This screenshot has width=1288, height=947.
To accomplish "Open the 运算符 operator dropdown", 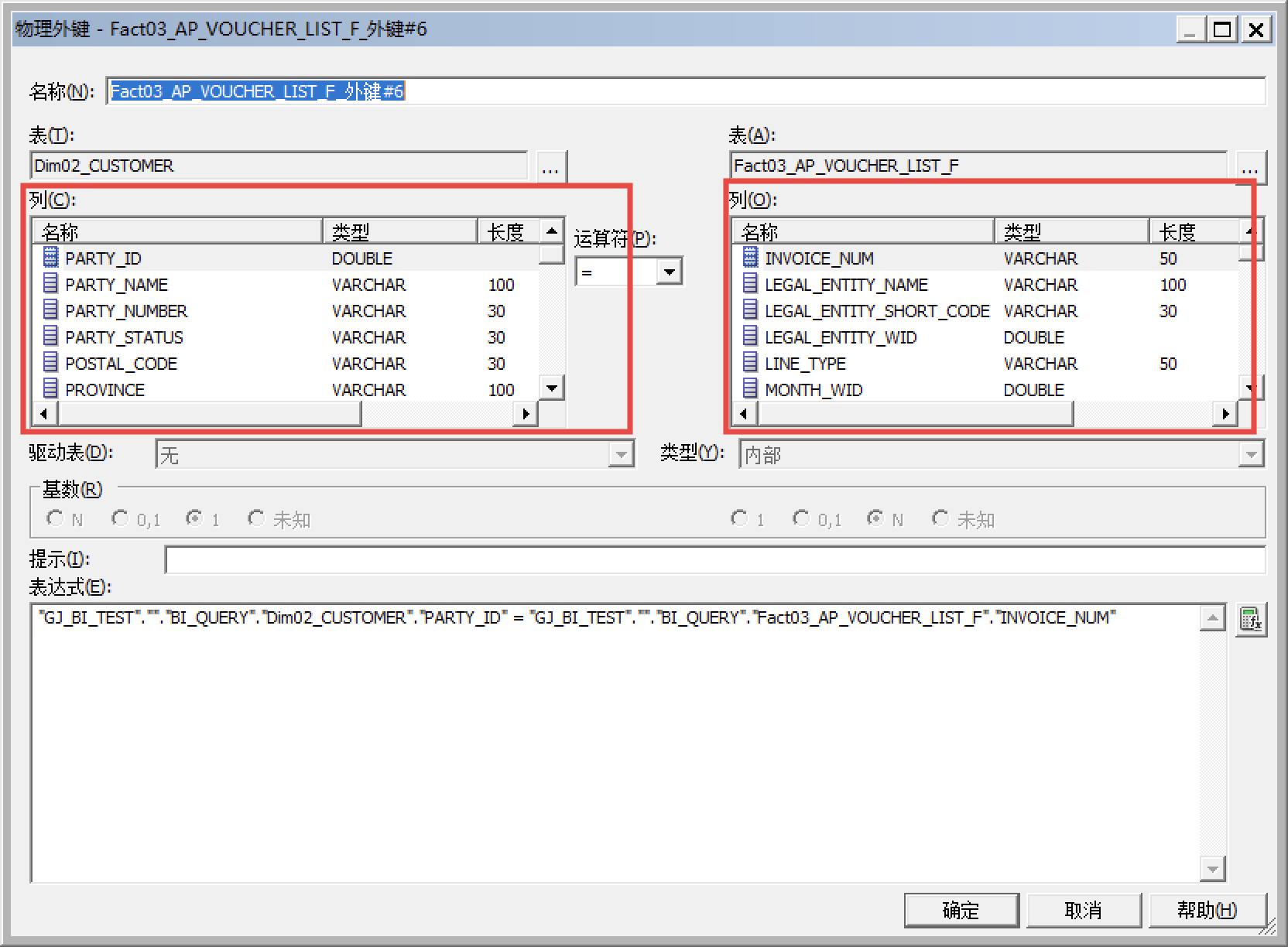I will pos(670,272).
